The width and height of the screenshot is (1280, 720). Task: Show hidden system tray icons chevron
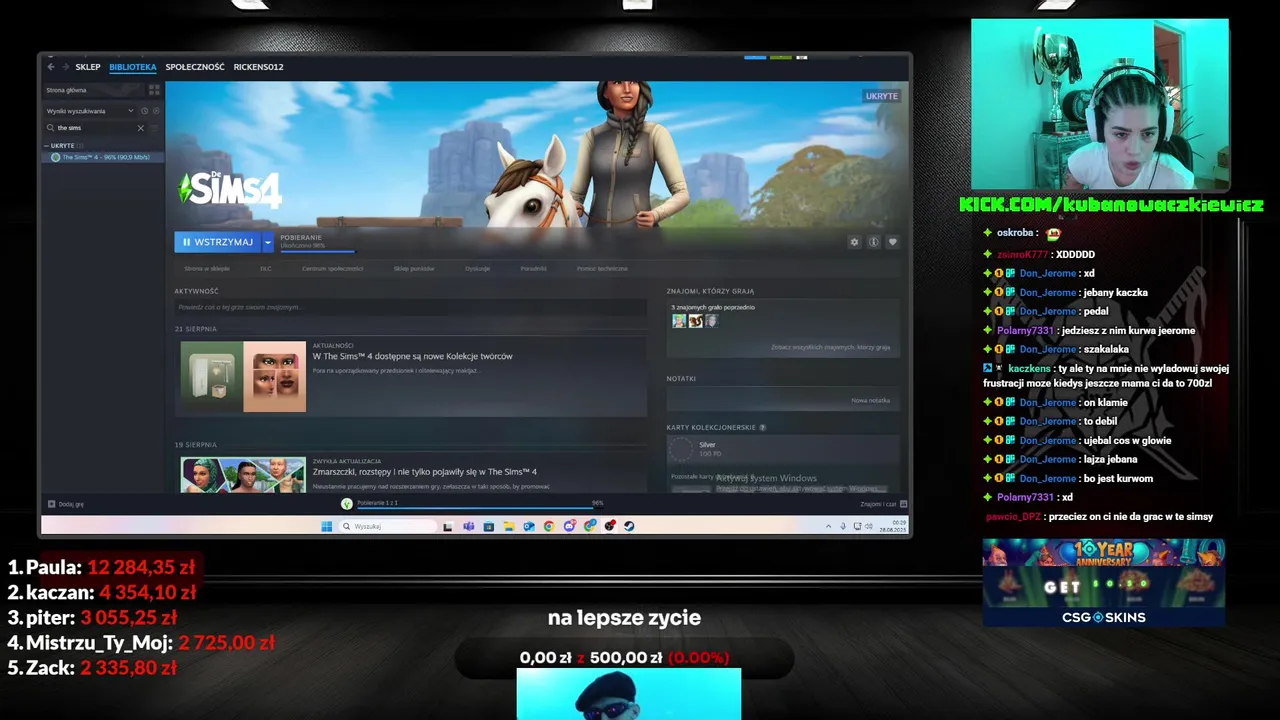[828, 526]
